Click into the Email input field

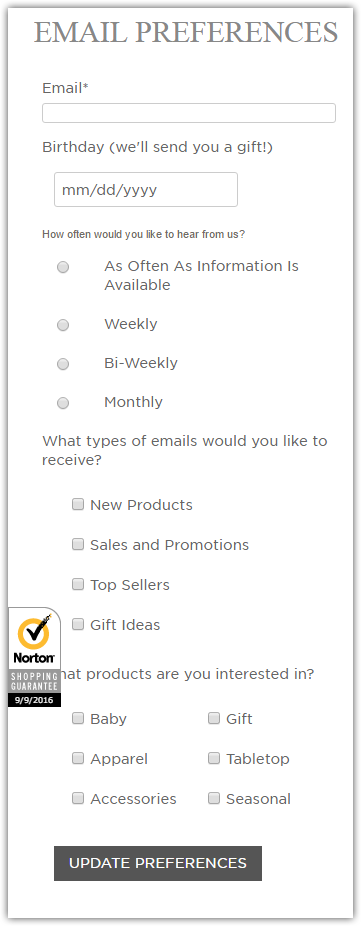[x=188, y=113]
